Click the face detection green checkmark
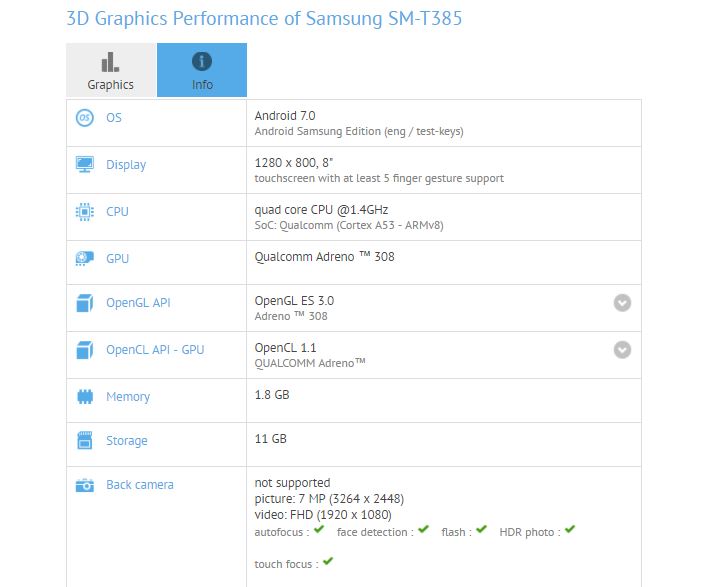 tap(423, 529)
